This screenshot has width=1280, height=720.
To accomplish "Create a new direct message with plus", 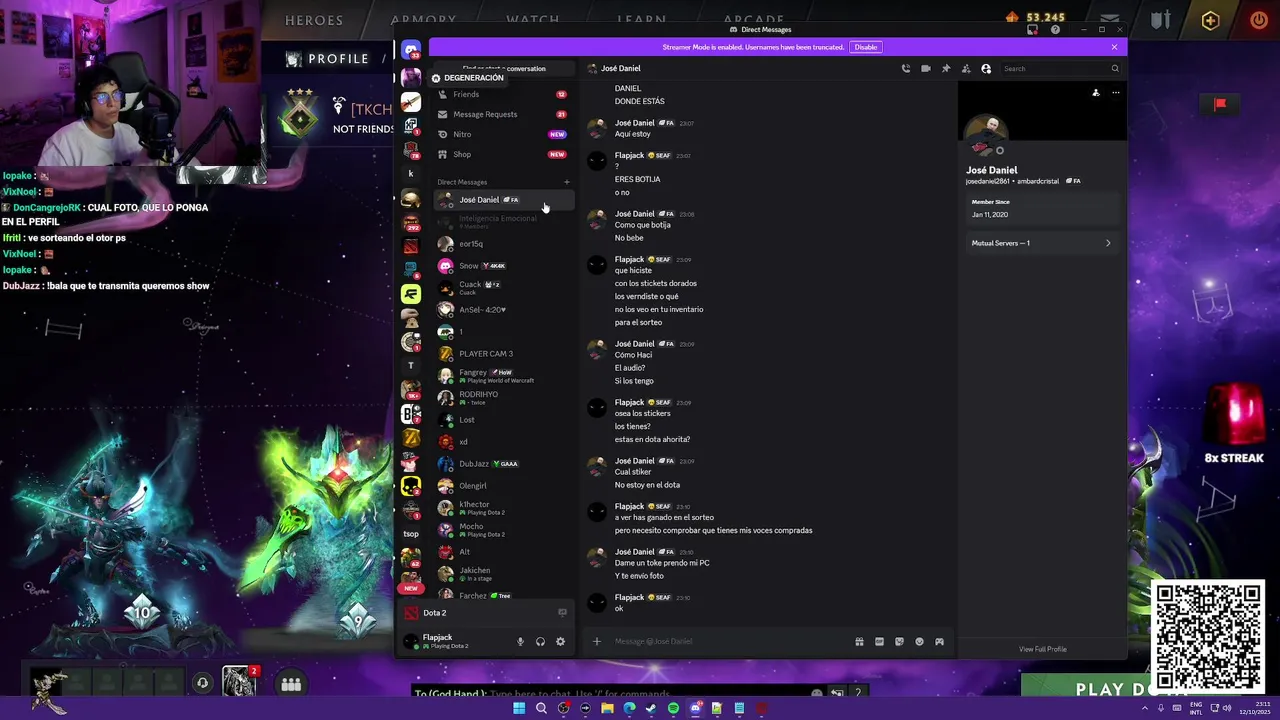I will 567,182.
